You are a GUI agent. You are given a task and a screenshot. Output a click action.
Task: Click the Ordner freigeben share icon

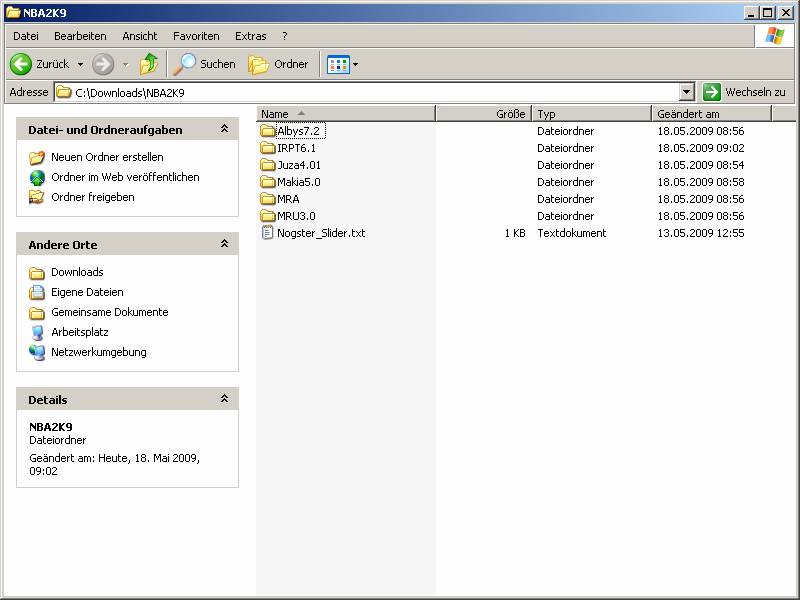[37, 197]
